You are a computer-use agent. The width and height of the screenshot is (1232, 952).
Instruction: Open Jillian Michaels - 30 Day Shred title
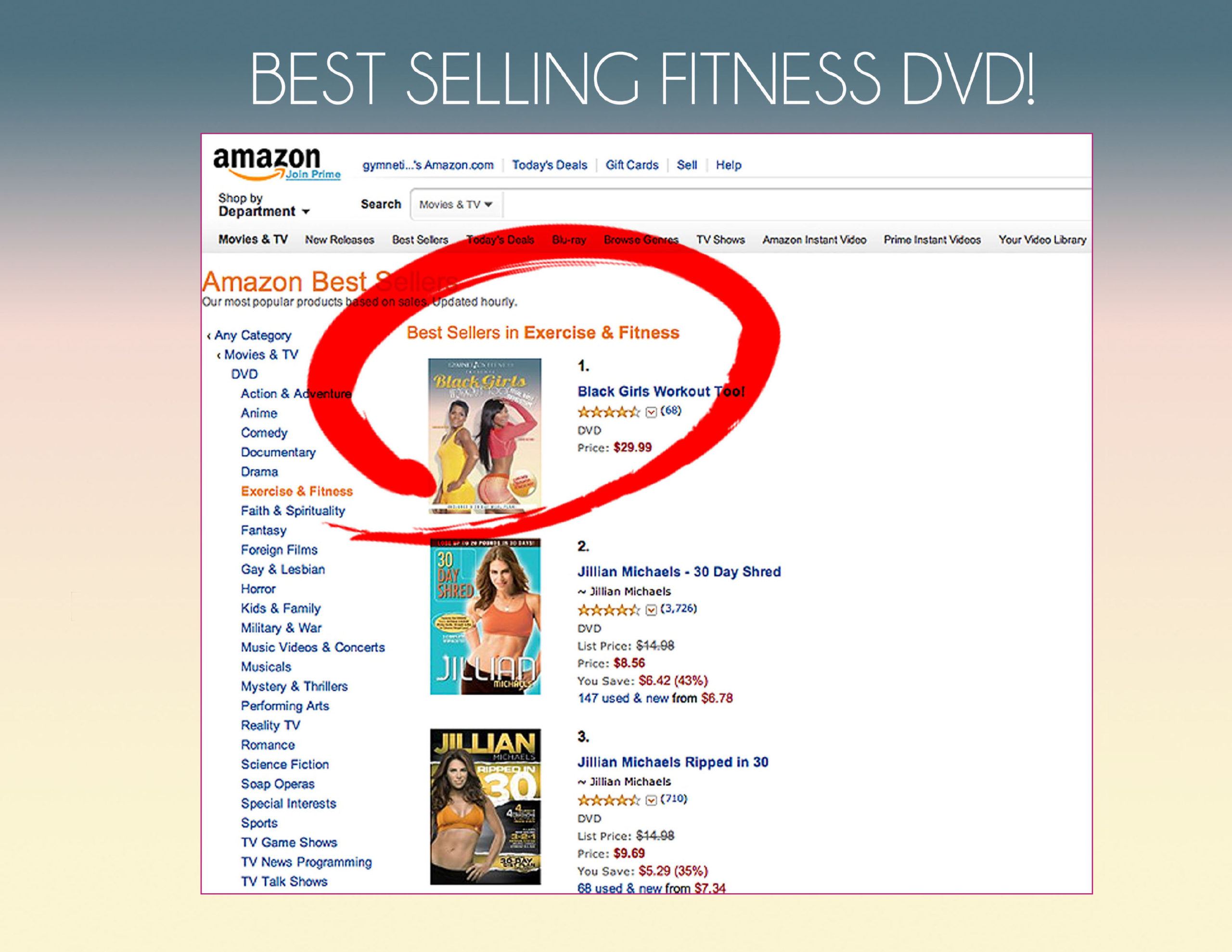click(679, 572)
